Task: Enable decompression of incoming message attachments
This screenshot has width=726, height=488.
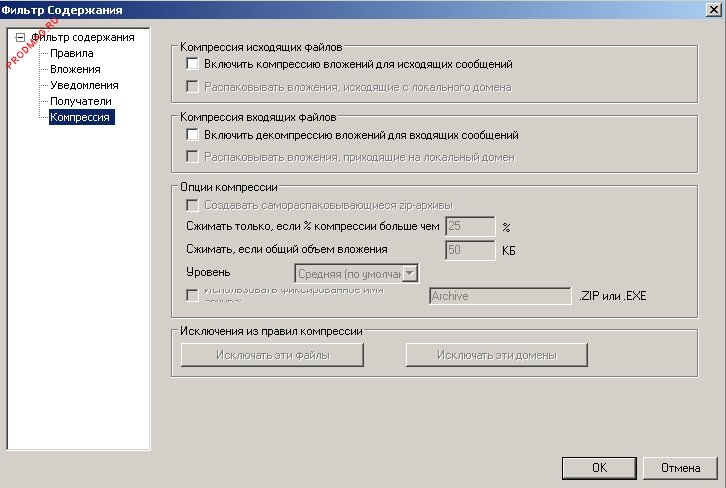Action: pos(193,135)
